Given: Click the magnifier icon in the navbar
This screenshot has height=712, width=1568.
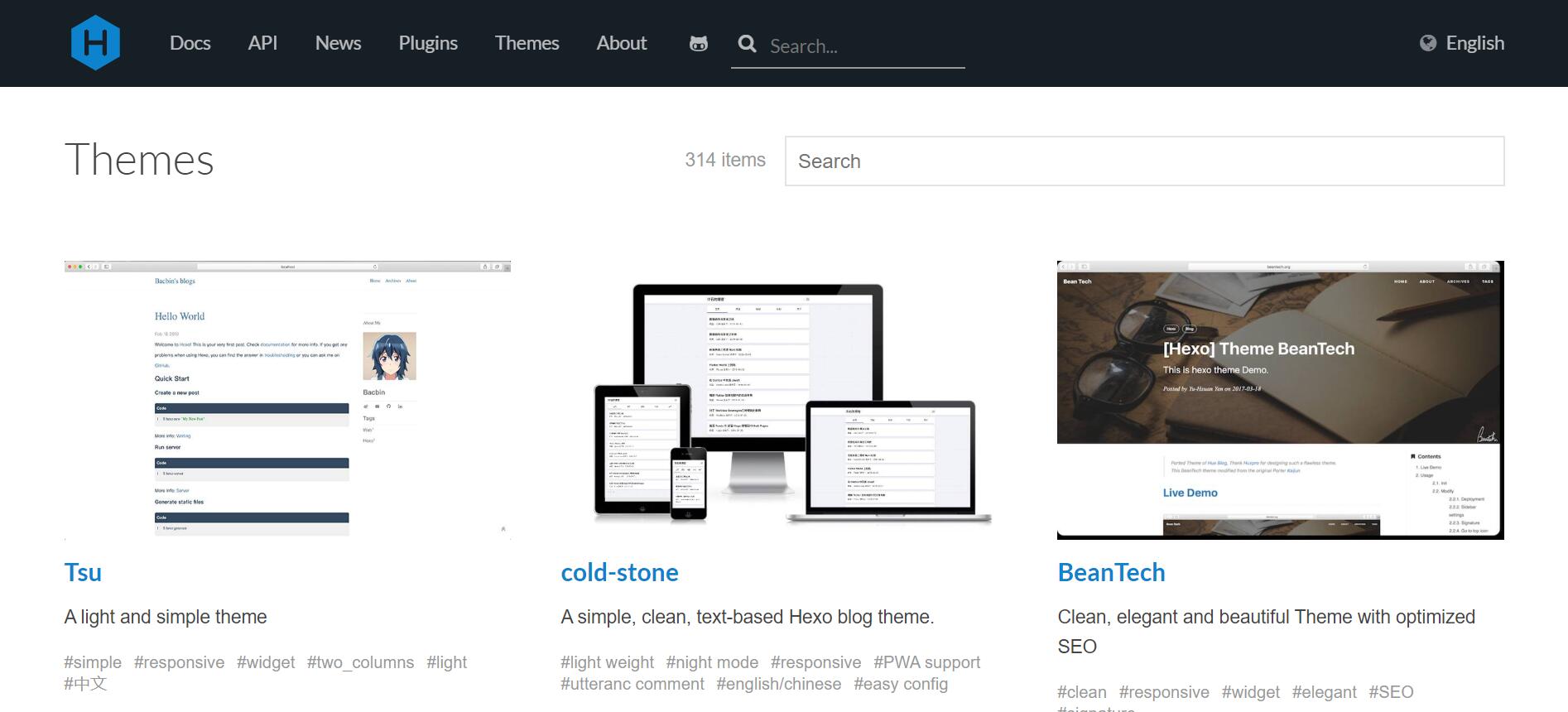Looking at the screenshot, I should tap(747, 44).
